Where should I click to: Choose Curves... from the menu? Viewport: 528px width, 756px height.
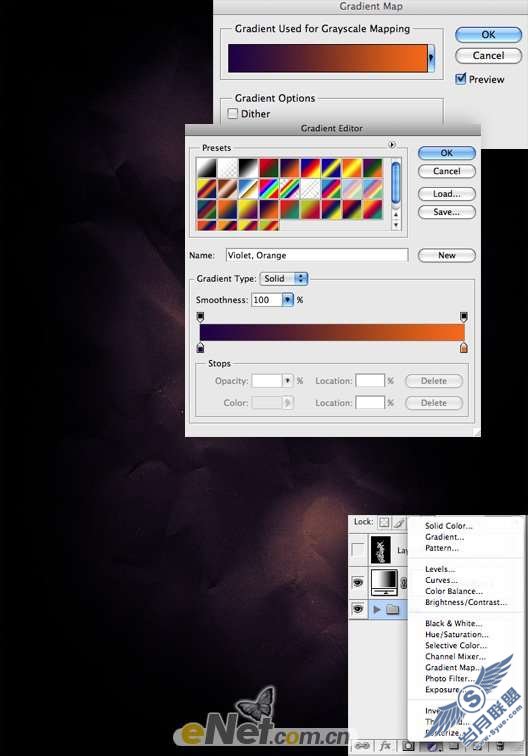[441, 580]
